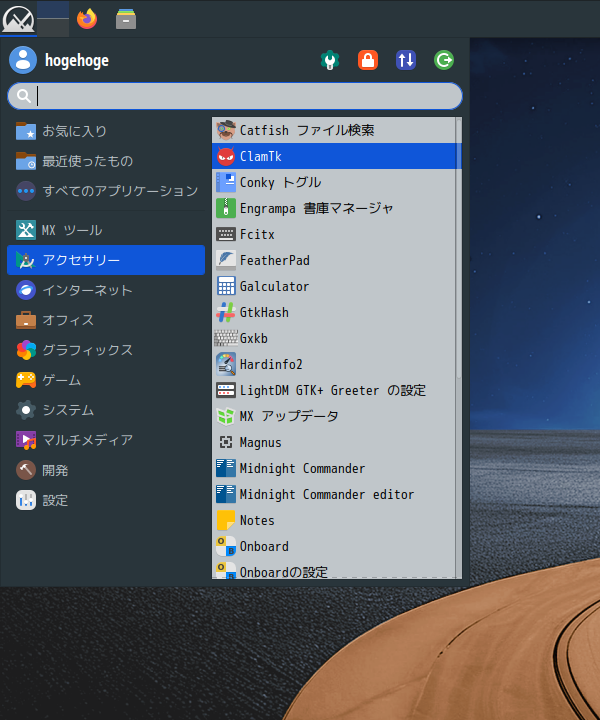
Task: Launch ClamTk by its text label
Action: point(260,157)
